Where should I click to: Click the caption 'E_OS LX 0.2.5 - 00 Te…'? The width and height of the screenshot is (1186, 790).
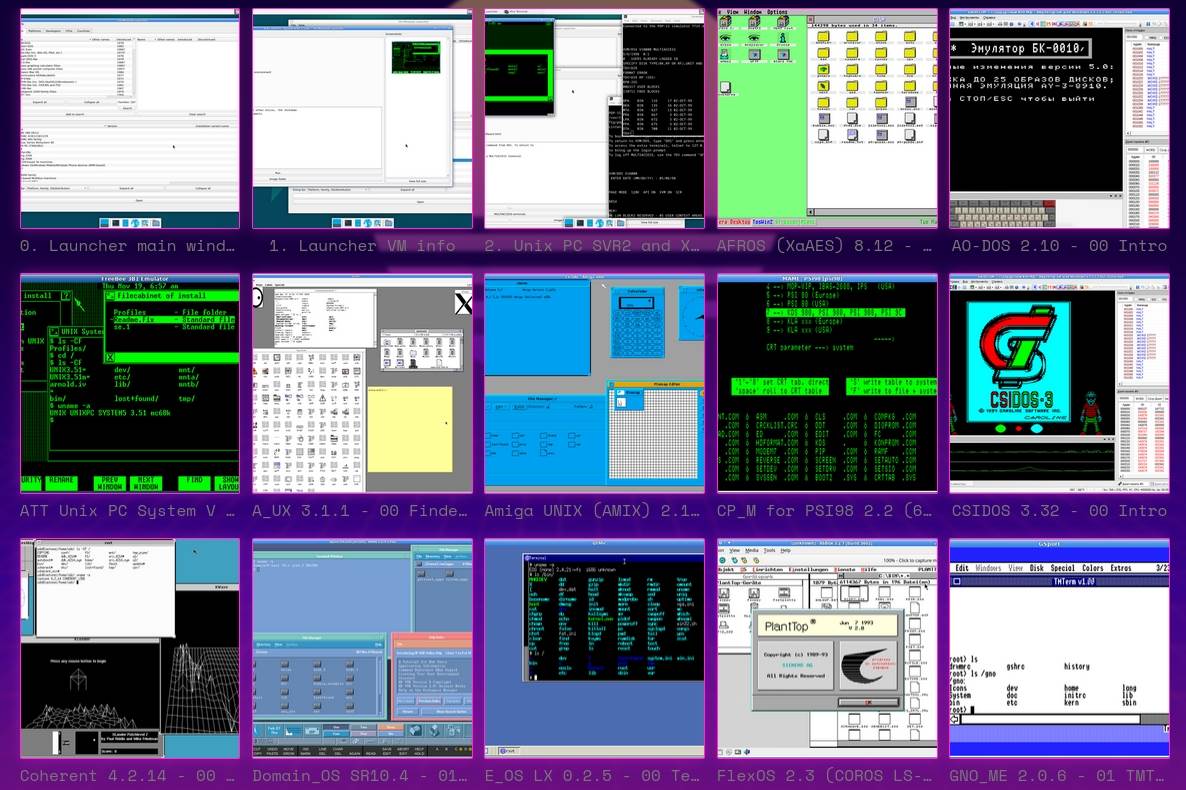click(x=592, y=776)
